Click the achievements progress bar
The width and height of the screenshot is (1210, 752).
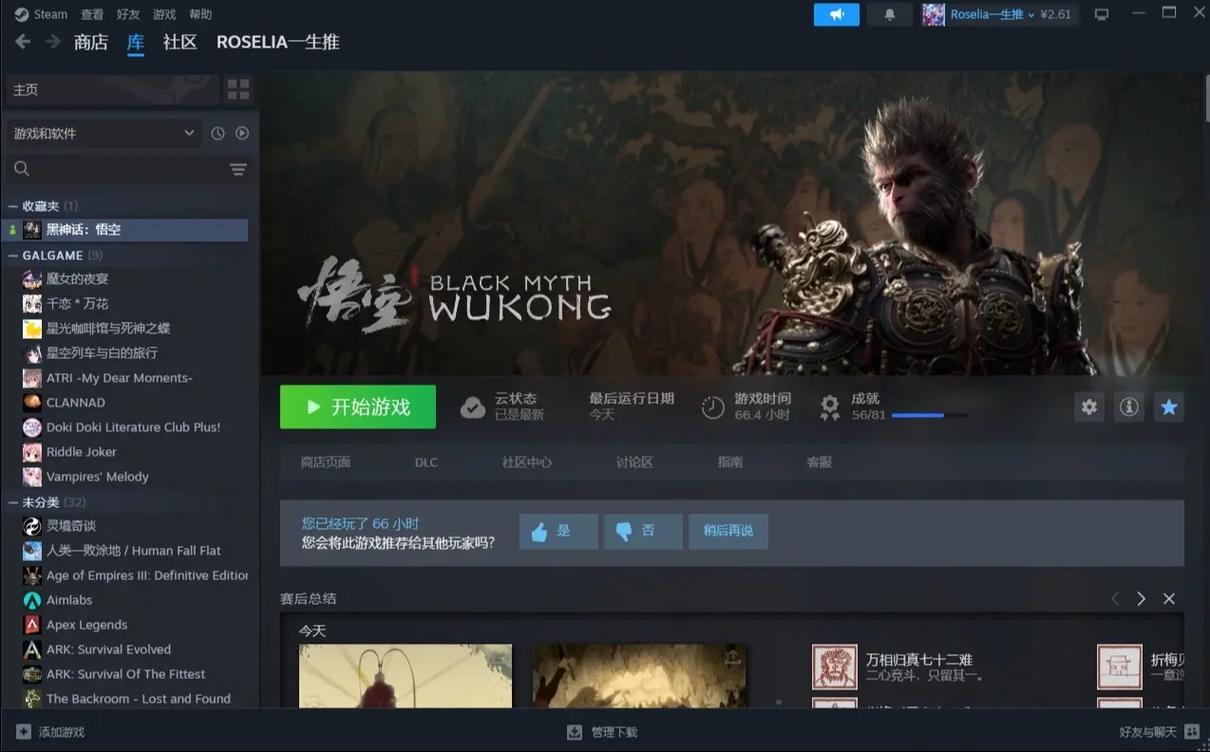tap(929, 415)
